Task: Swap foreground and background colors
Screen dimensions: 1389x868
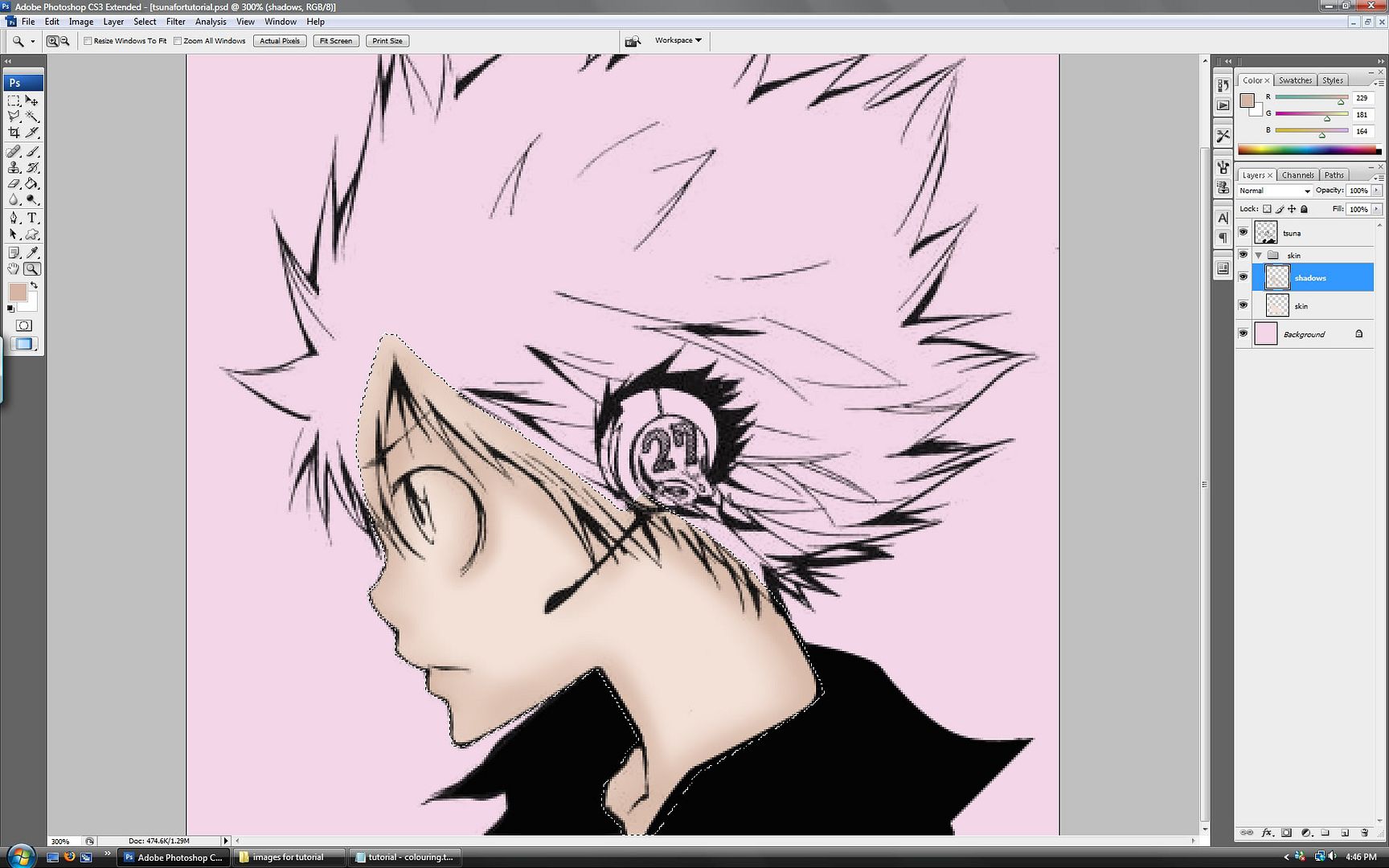Action: 34,285
